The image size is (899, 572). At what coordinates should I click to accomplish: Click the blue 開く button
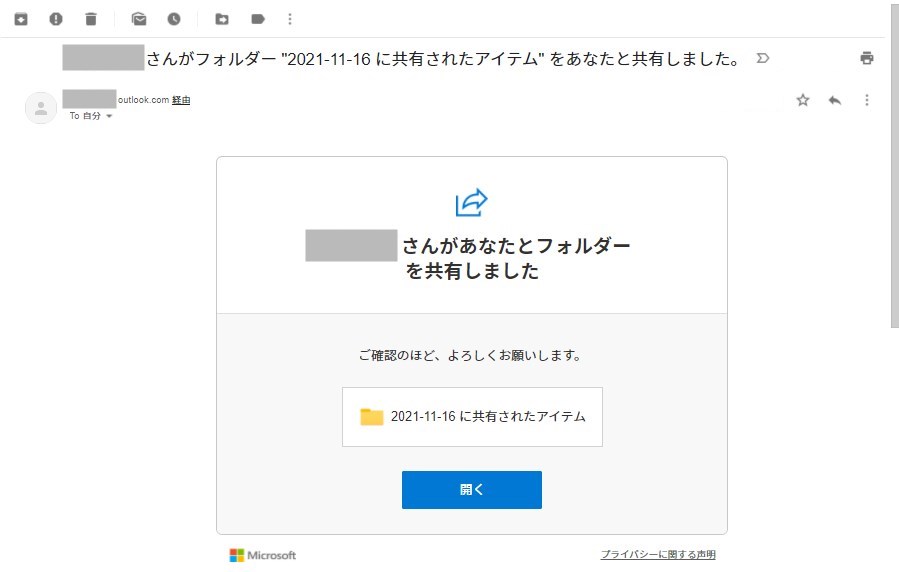pyautogui.click(x=471, y=490)
